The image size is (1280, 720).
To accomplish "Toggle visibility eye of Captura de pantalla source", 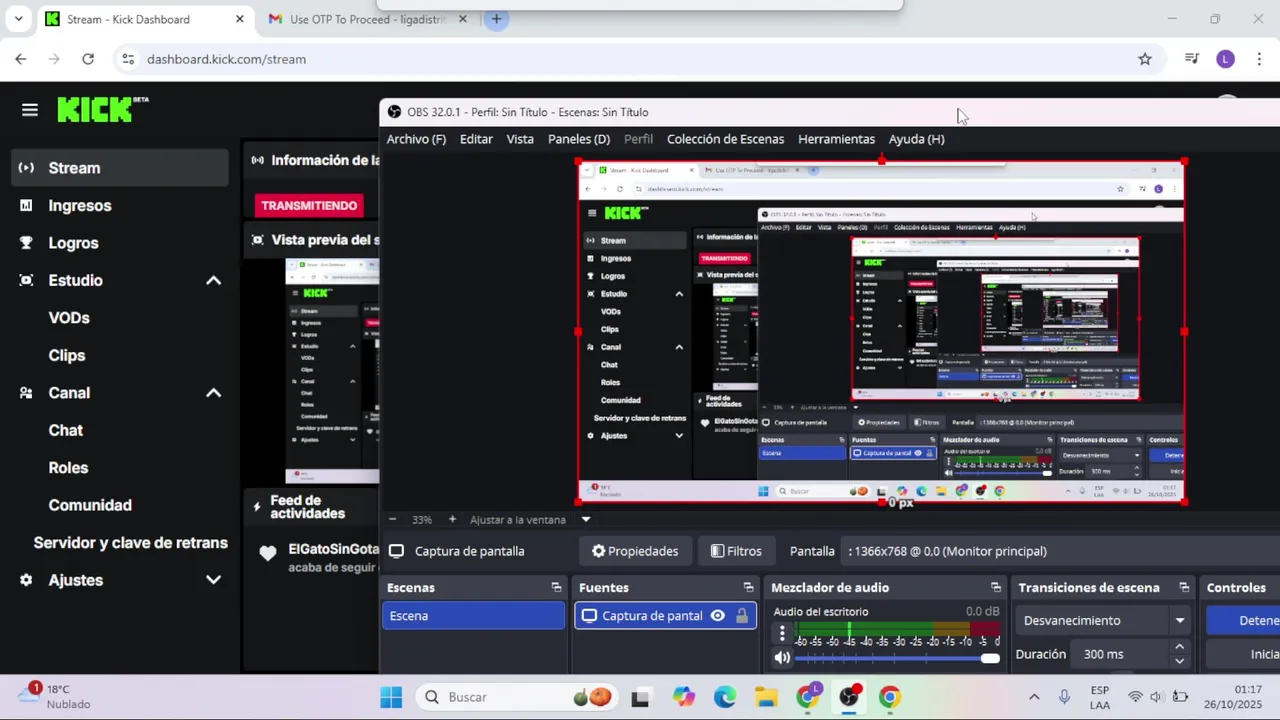I will pos(718,616).
